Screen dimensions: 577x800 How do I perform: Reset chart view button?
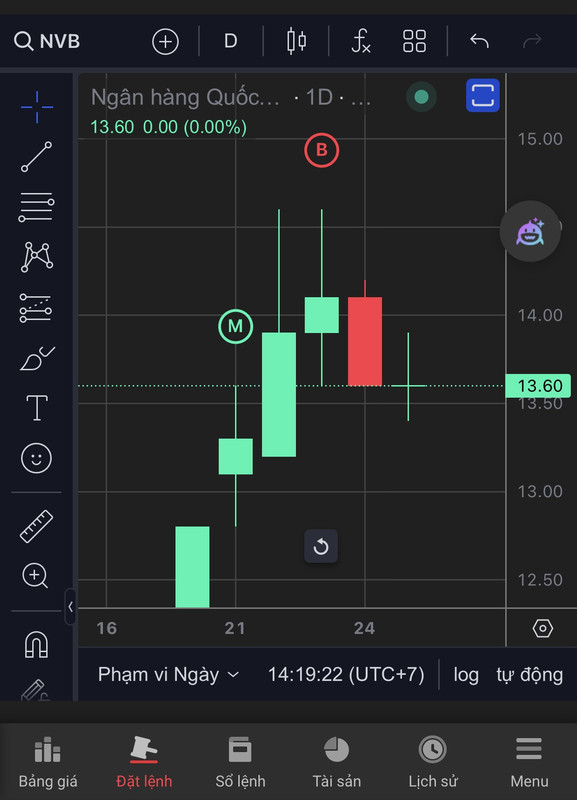(321, 546)
